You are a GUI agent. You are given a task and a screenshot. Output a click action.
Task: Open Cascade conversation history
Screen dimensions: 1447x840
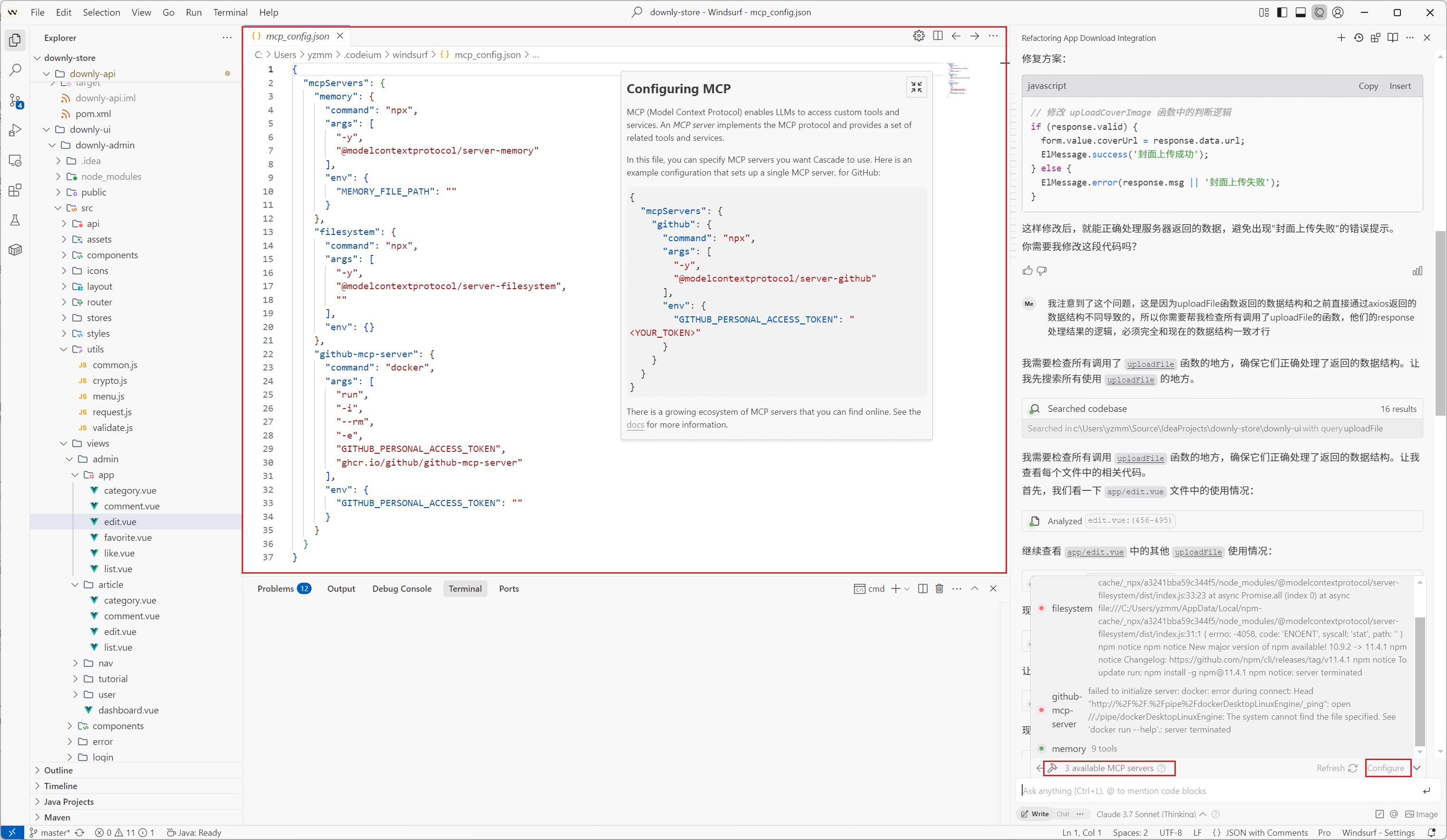[x=1358, y=38]
